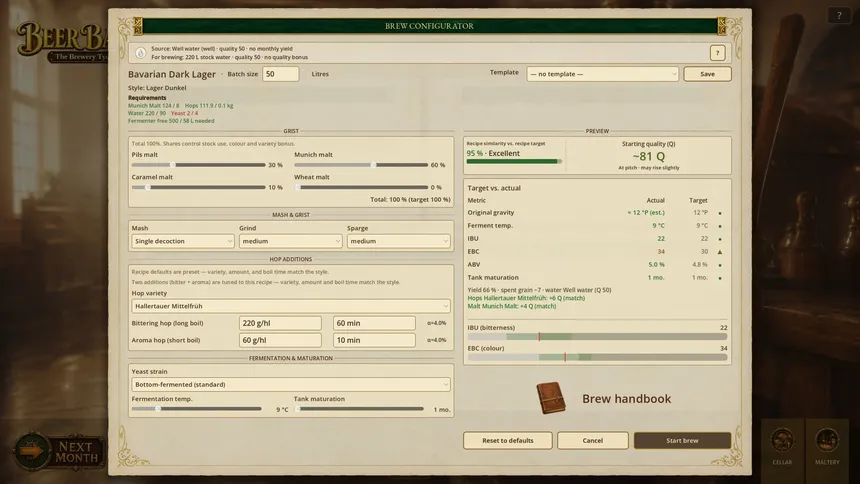
Task: Click the "95 % - Excellent" text
Action: (x=493, y=153)
